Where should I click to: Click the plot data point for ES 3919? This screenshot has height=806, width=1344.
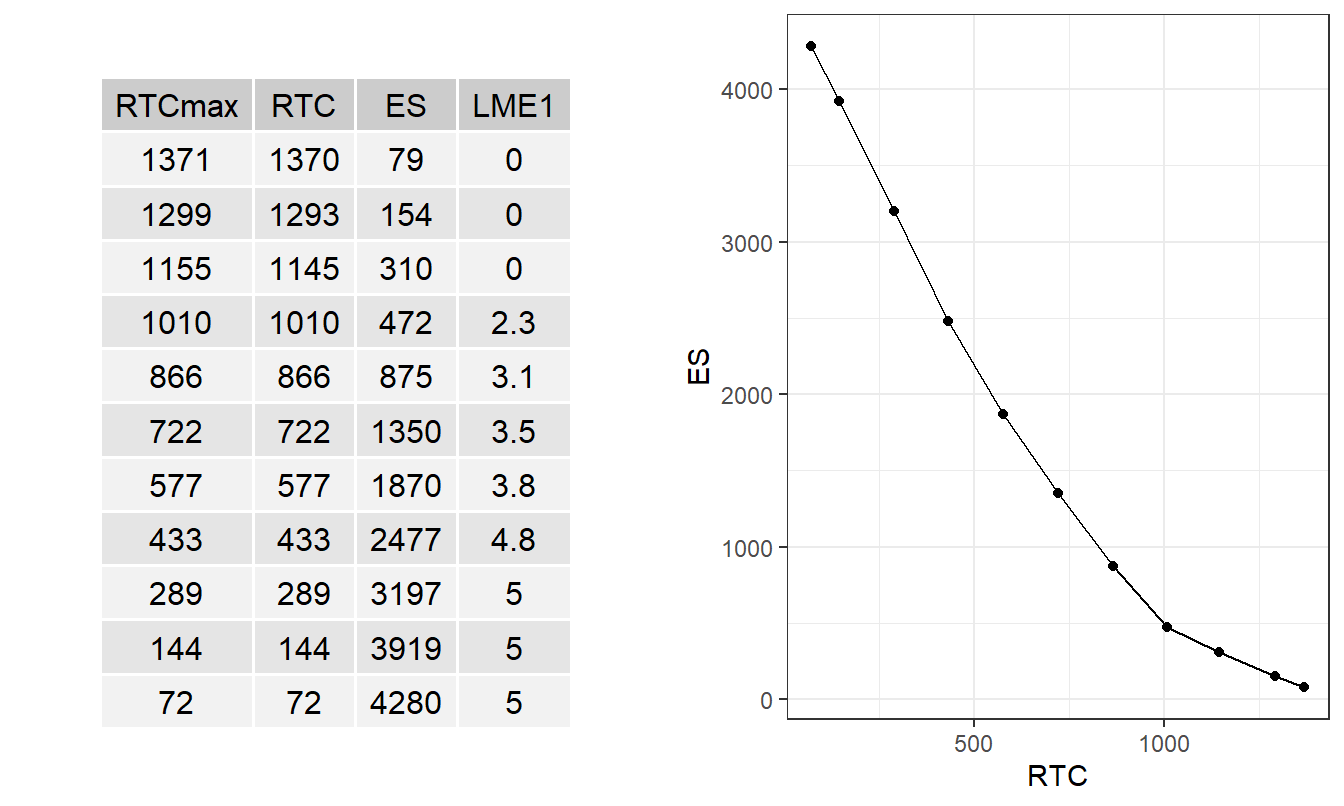(x=839, y=101)
